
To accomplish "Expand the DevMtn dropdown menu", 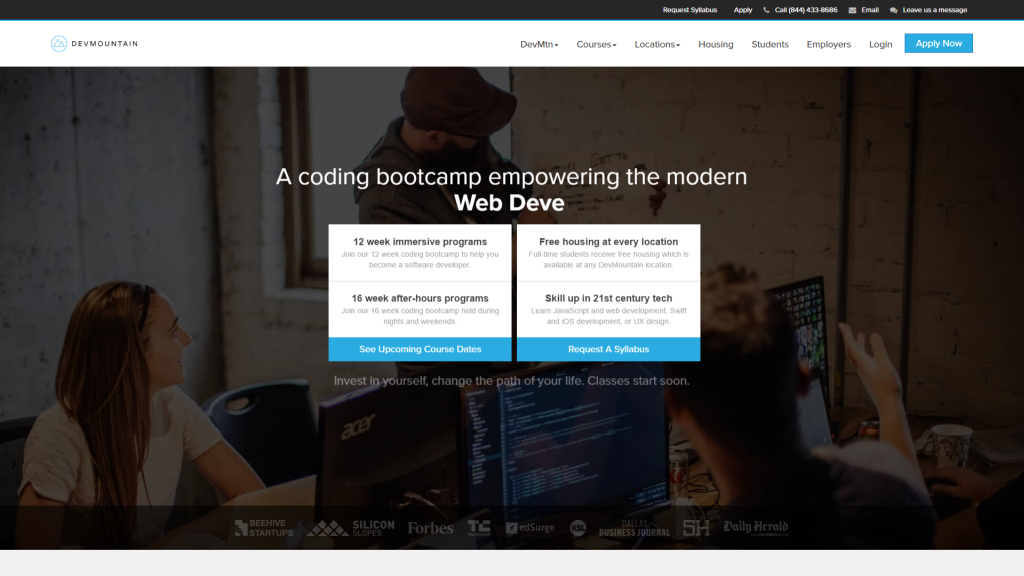I will pos(539,44).
